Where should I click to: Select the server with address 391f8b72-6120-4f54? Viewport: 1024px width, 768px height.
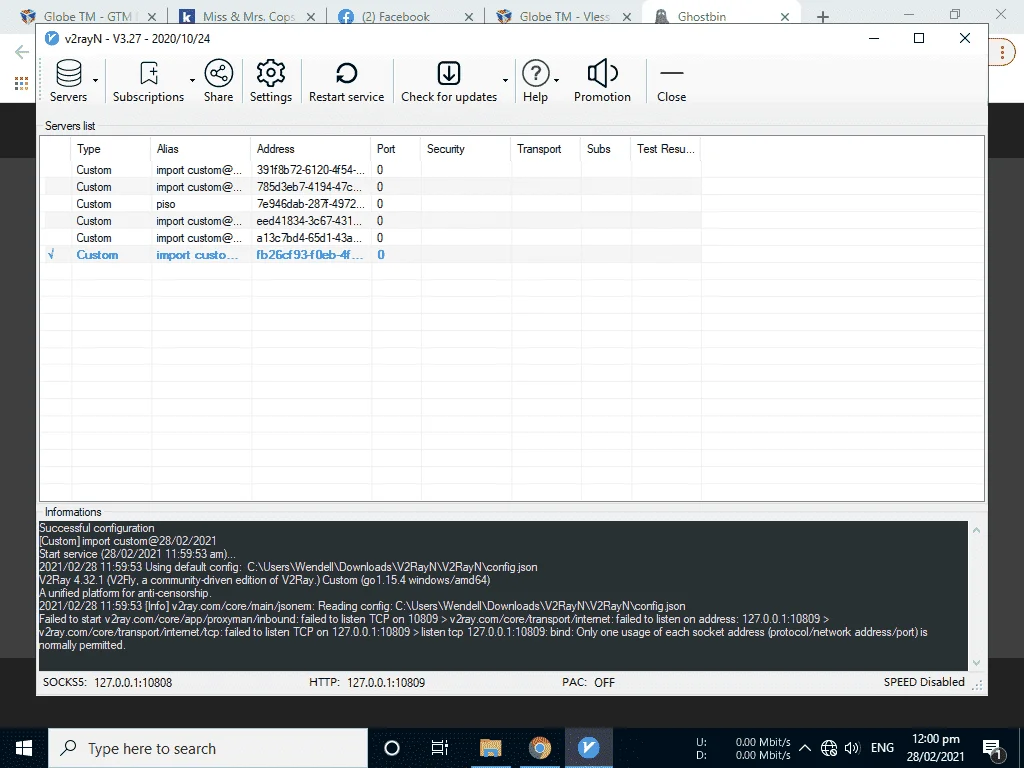pos(372,170)
